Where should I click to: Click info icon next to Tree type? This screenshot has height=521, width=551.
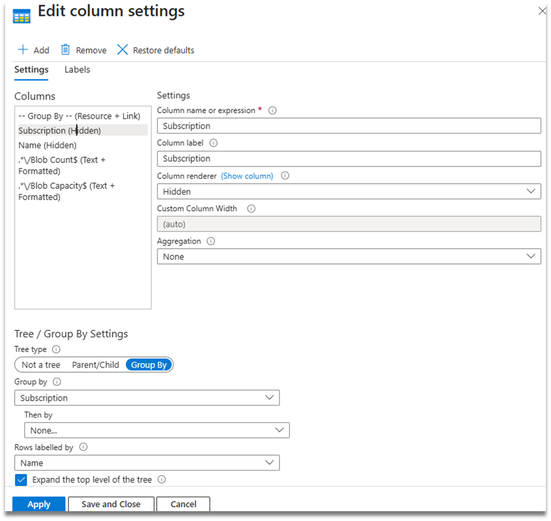click(x=56, y=350)
